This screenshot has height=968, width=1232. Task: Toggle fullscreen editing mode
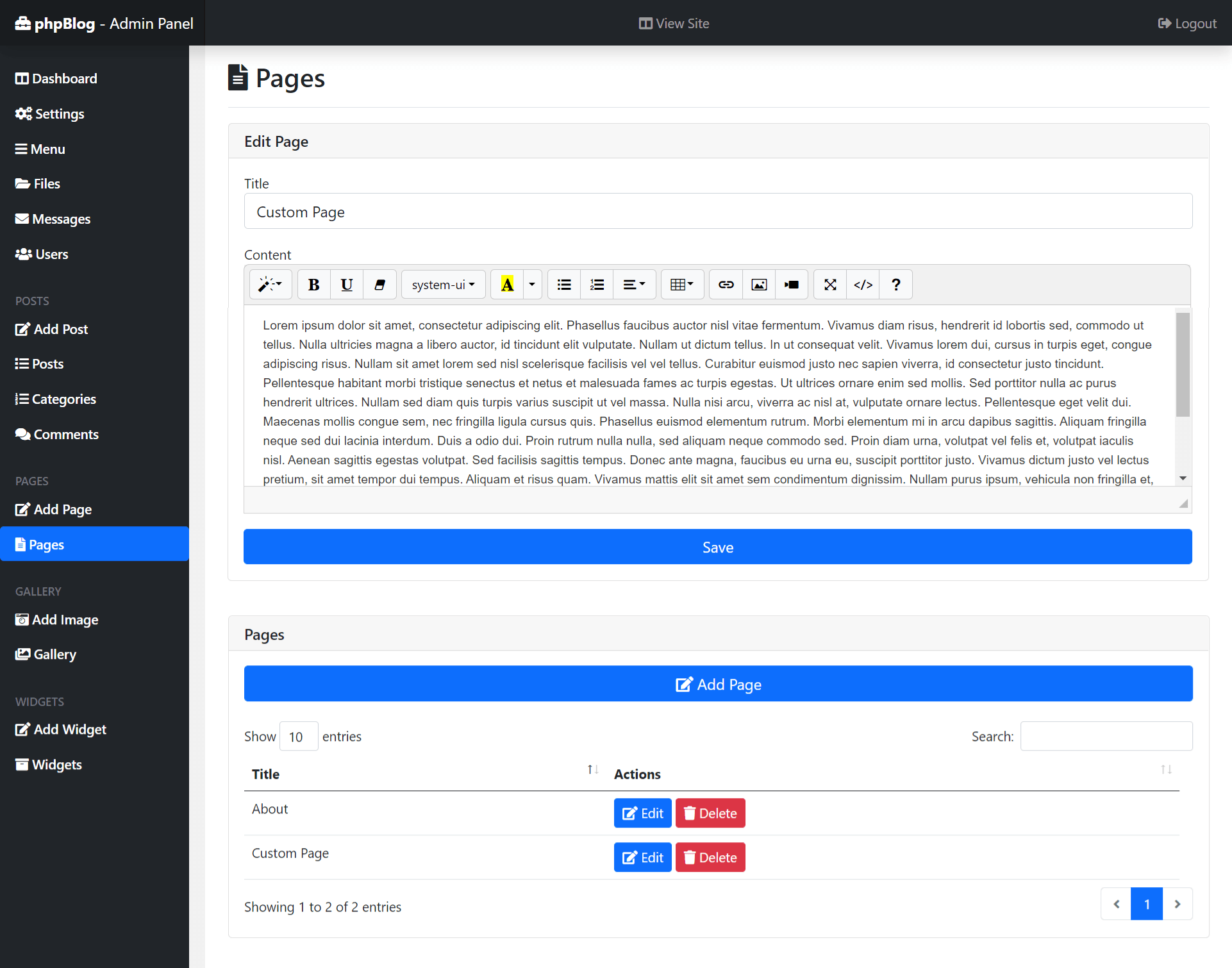pyautogui.click(x=829, y=284)
